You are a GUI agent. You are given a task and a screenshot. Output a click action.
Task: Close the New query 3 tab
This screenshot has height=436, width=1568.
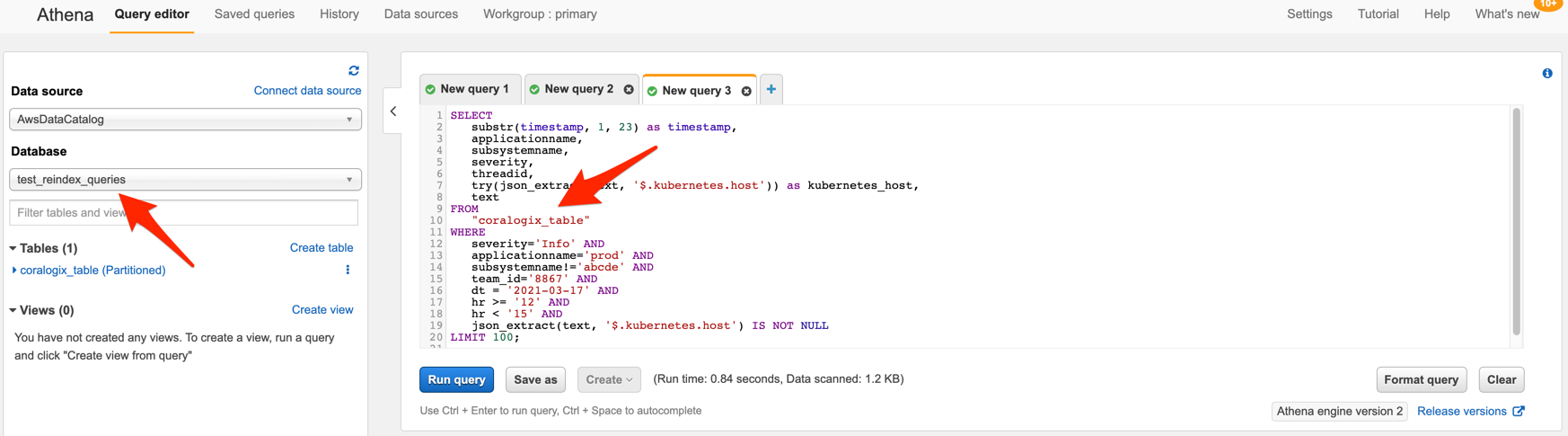tap(746, 91)
